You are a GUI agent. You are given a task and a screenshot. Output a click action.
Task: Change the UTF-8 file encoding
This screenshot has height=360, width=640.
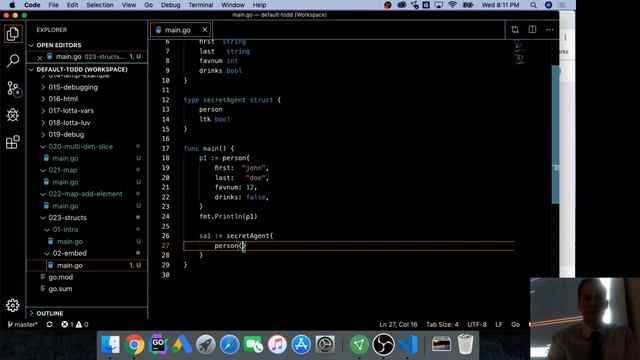pos(477,324)
